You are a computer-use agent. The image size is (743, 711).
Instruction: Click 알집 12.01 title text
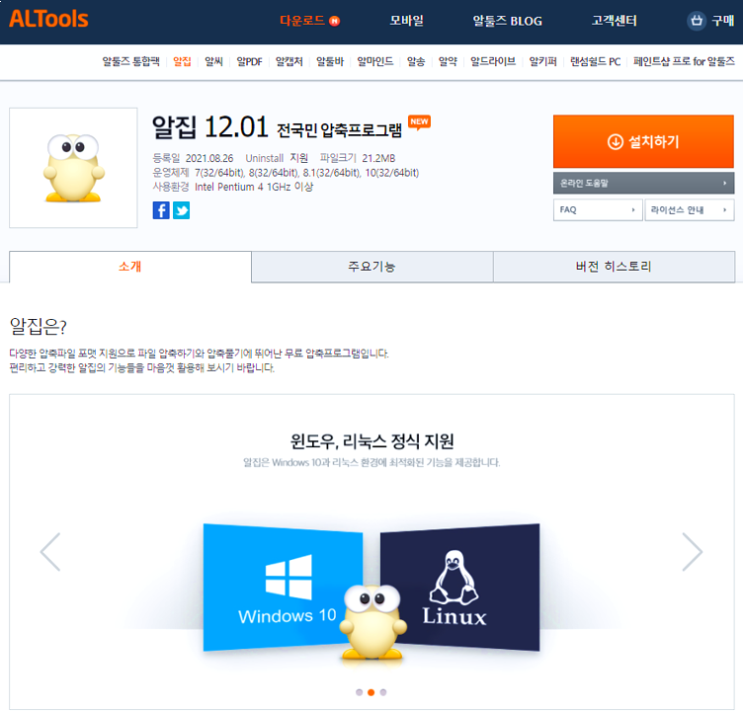click(210, 127)
